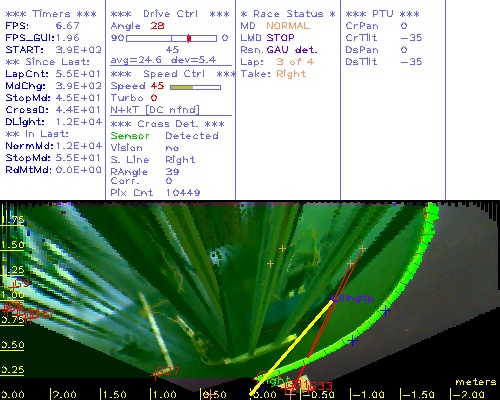The image size is (500, 400).
Task: Click the Turbo value 0
Action: click(x=154, y=98)
